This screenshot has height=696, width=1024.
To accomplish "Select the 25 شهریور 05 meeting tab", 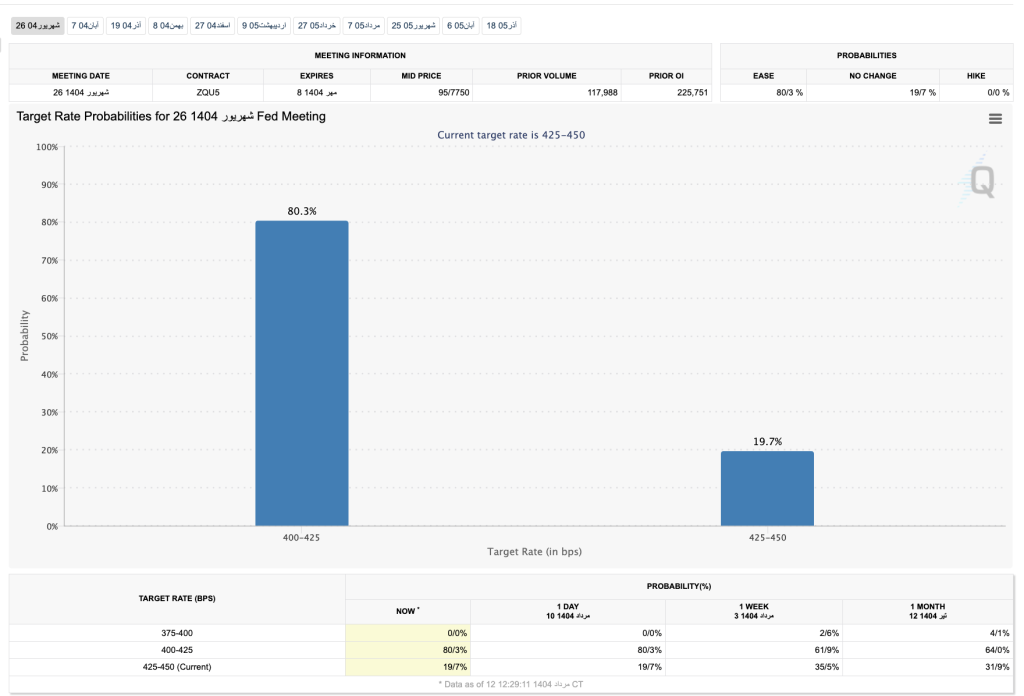I will [x=413, y=25].
